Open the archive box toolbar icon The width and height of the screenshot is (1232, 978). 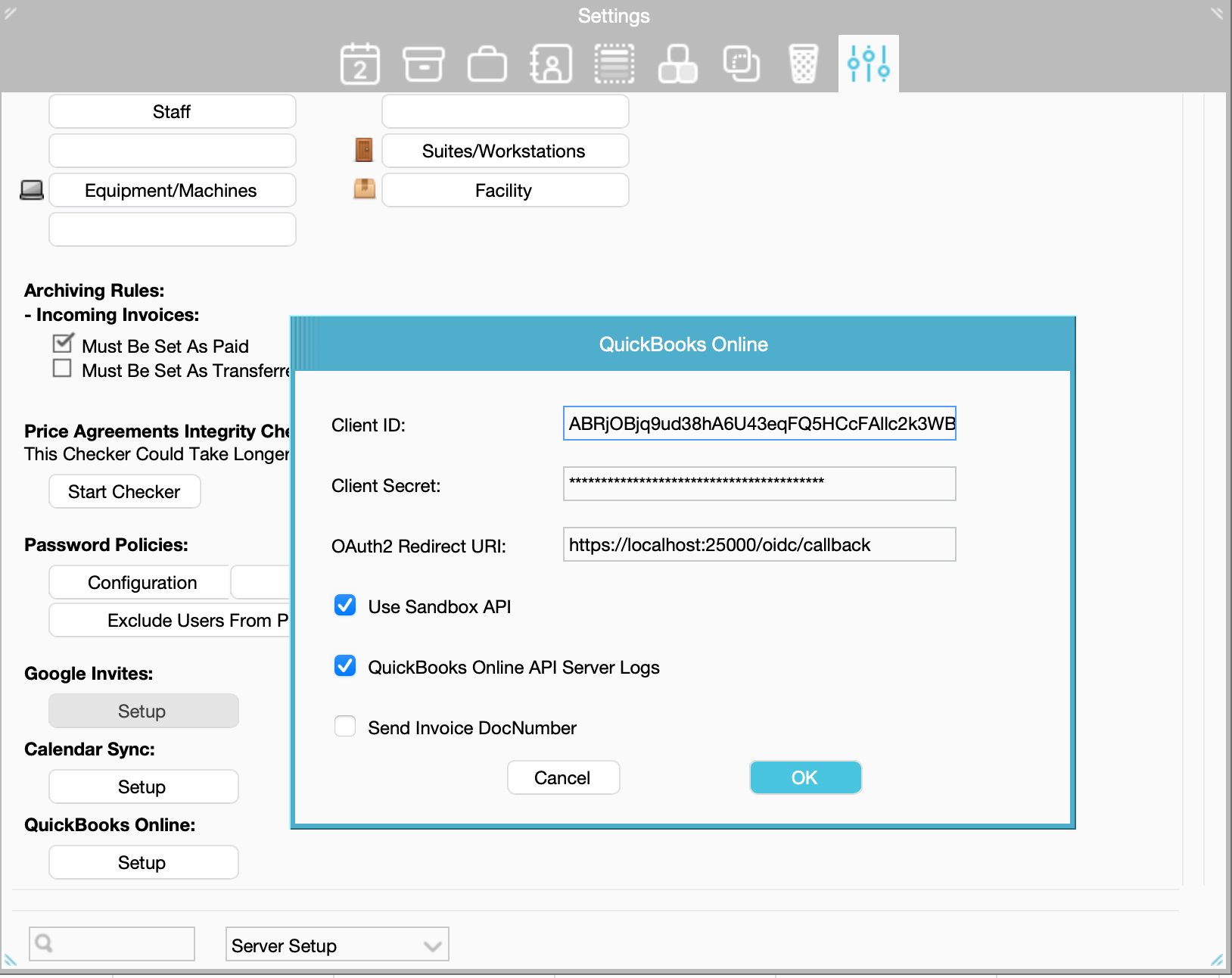click(424, 64)
